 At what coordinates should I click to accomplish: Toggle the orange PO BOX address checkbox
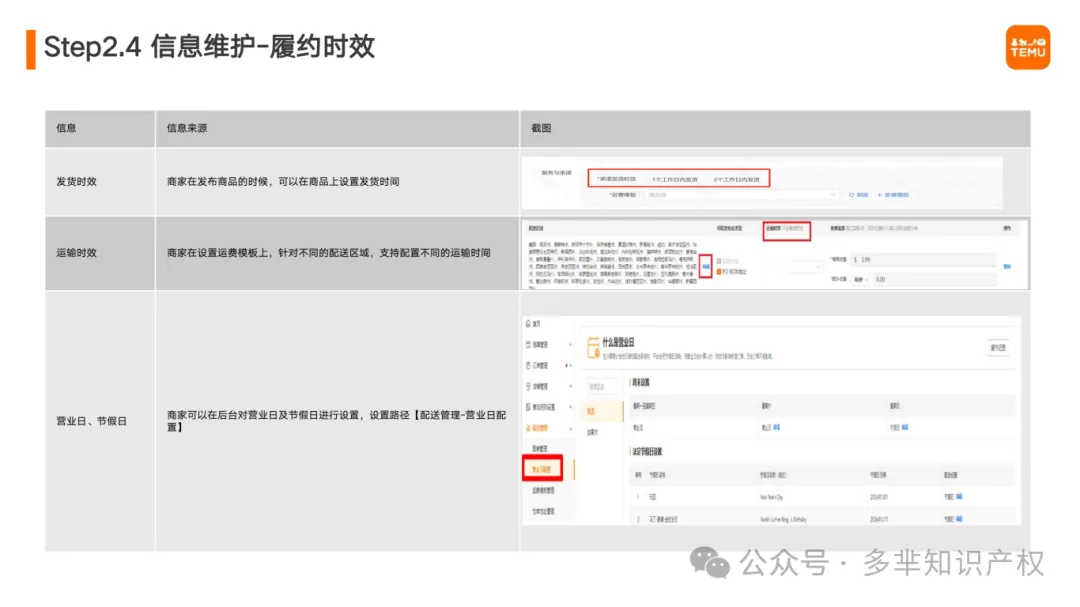719,272
